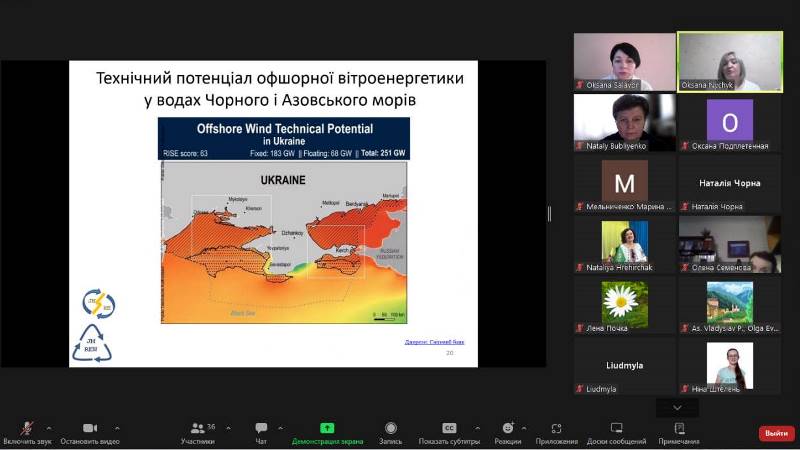Expand video options arrow beside Остановить видео
The height and width of the screenshot is (450, 800).
click(x=117, y=428)
